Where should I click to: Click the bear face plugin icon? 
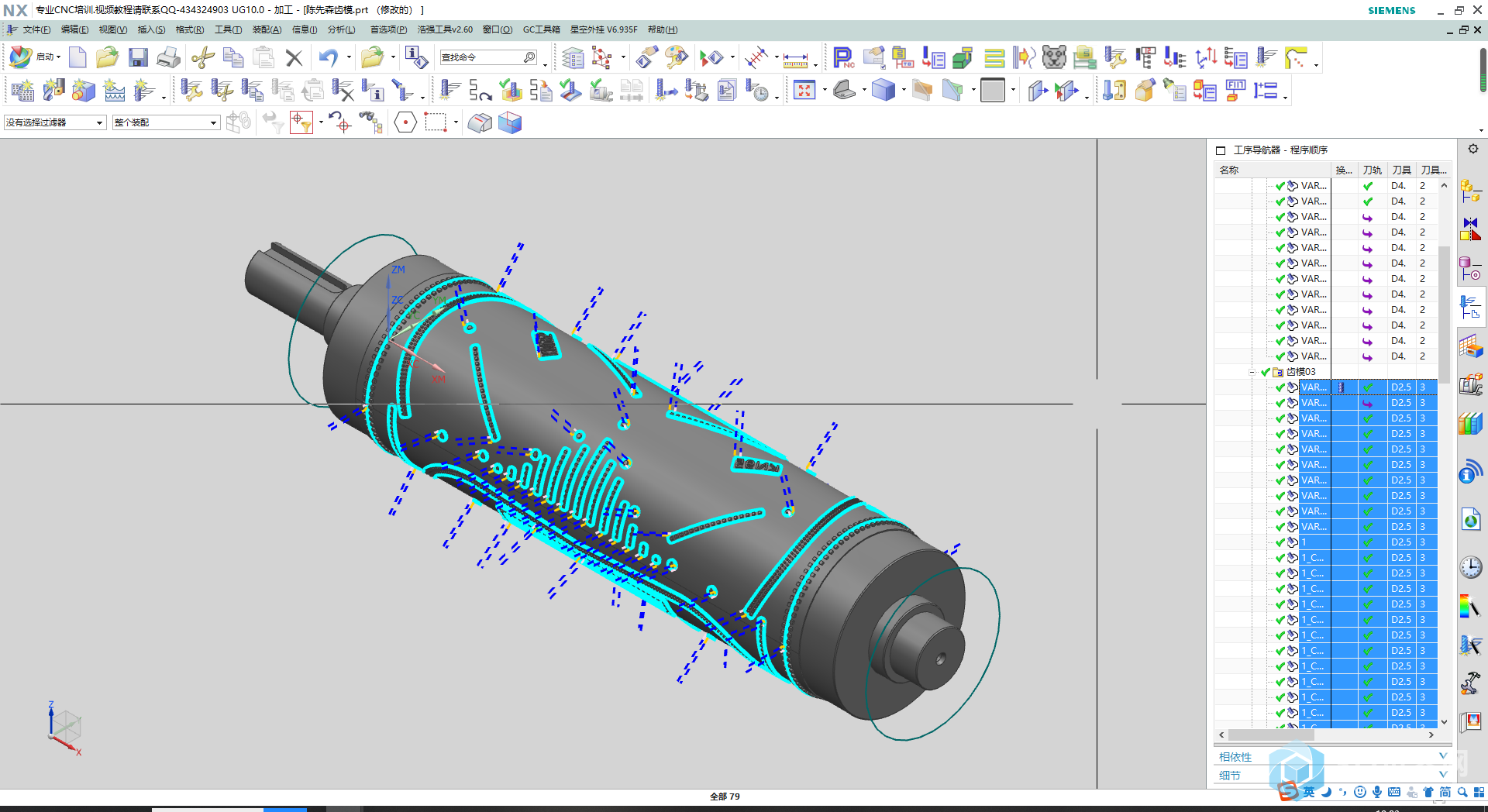point(1054,57)
